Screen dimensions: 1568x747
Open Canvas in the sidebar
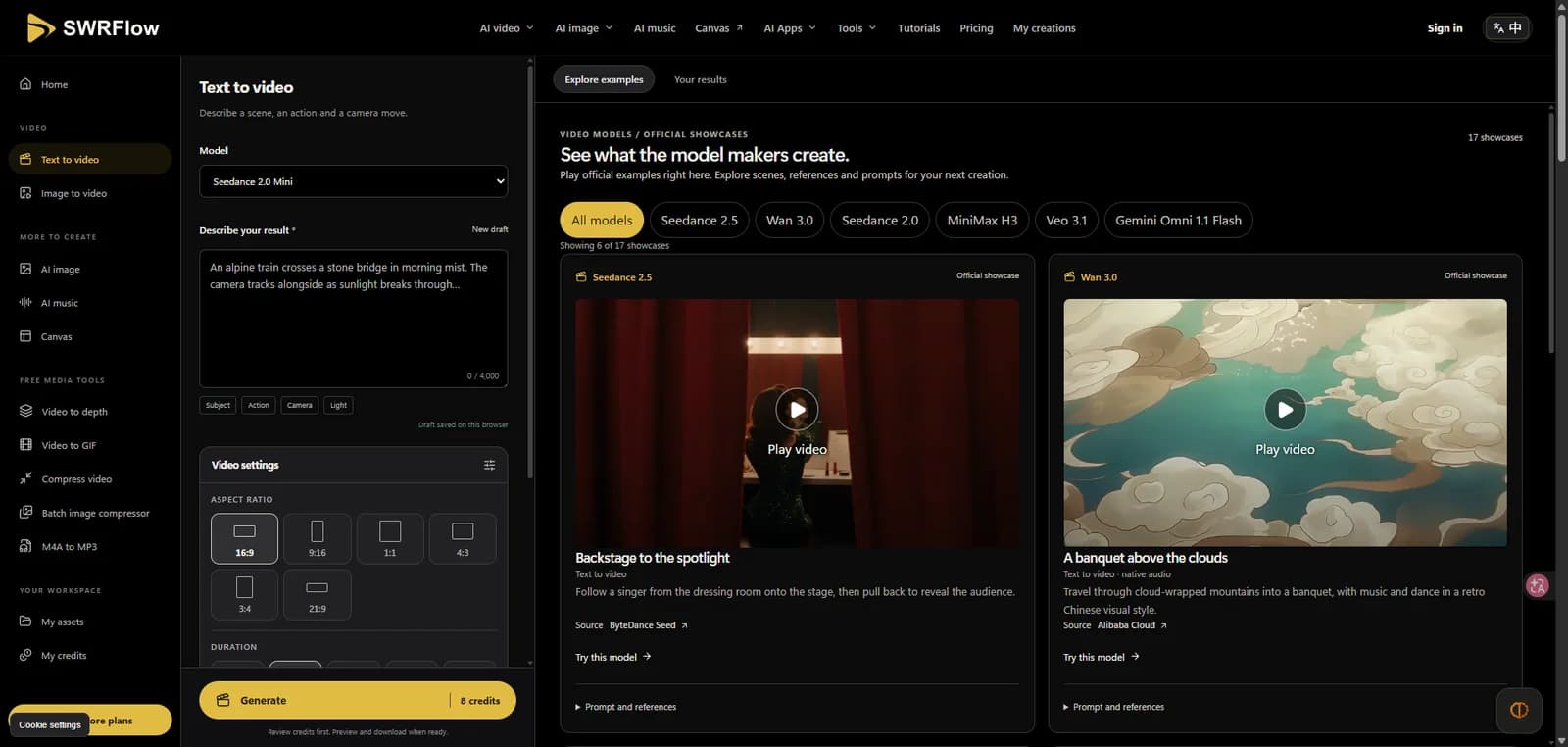[x=90, y=336]
